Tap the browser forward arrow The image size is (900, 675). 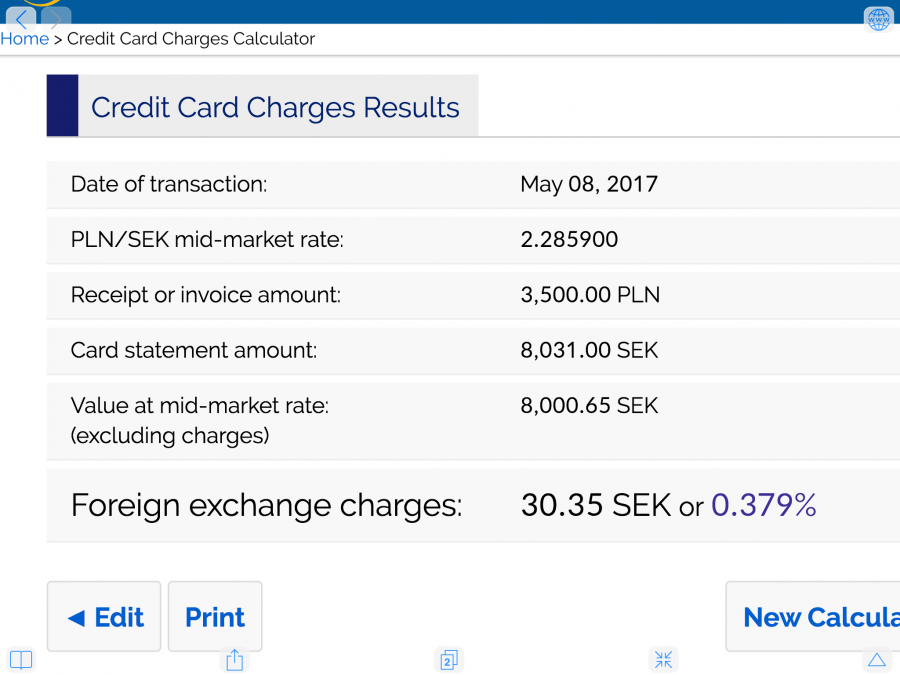pos(56,18)
